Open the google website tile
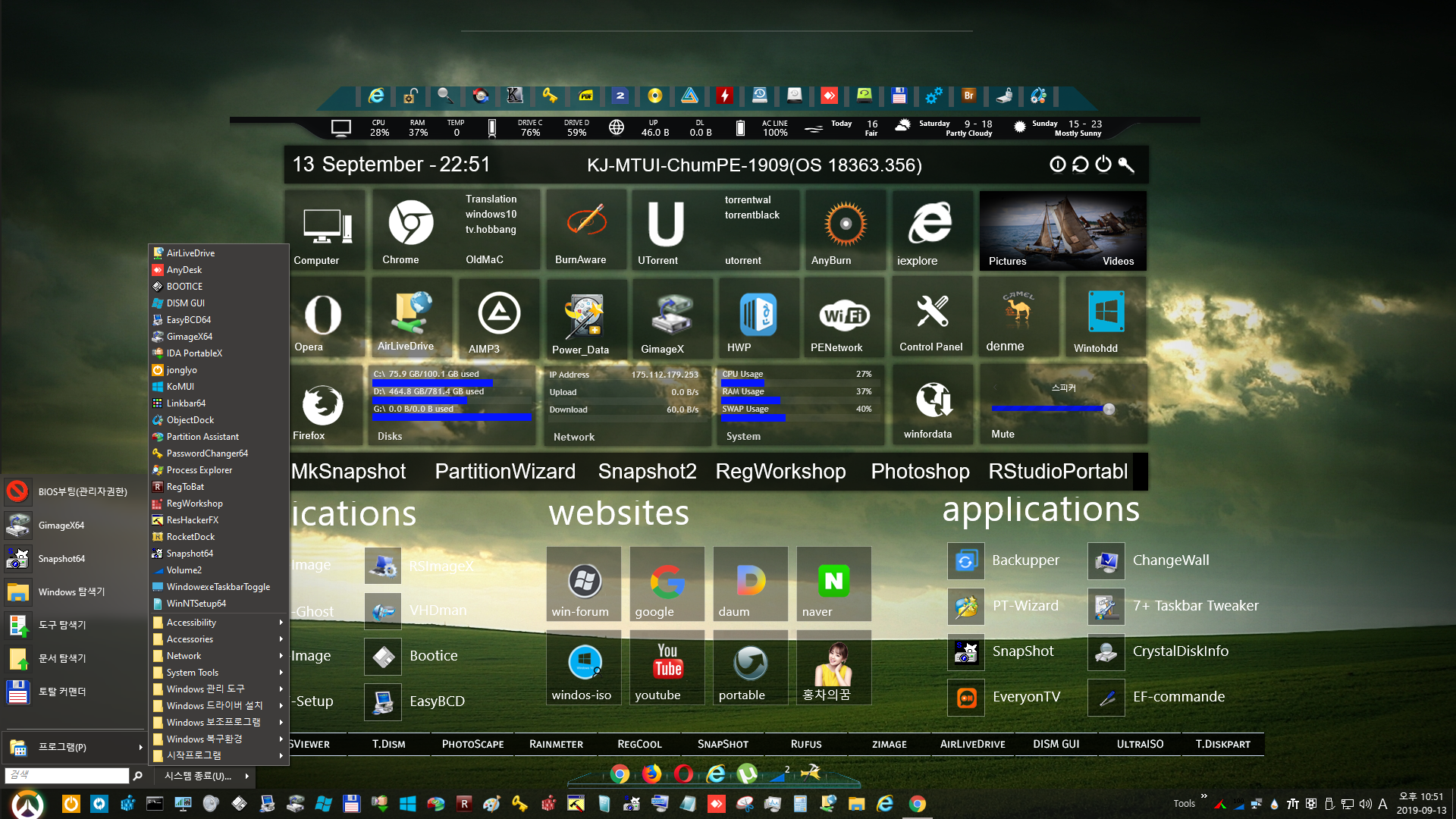 tap(667, 583)
